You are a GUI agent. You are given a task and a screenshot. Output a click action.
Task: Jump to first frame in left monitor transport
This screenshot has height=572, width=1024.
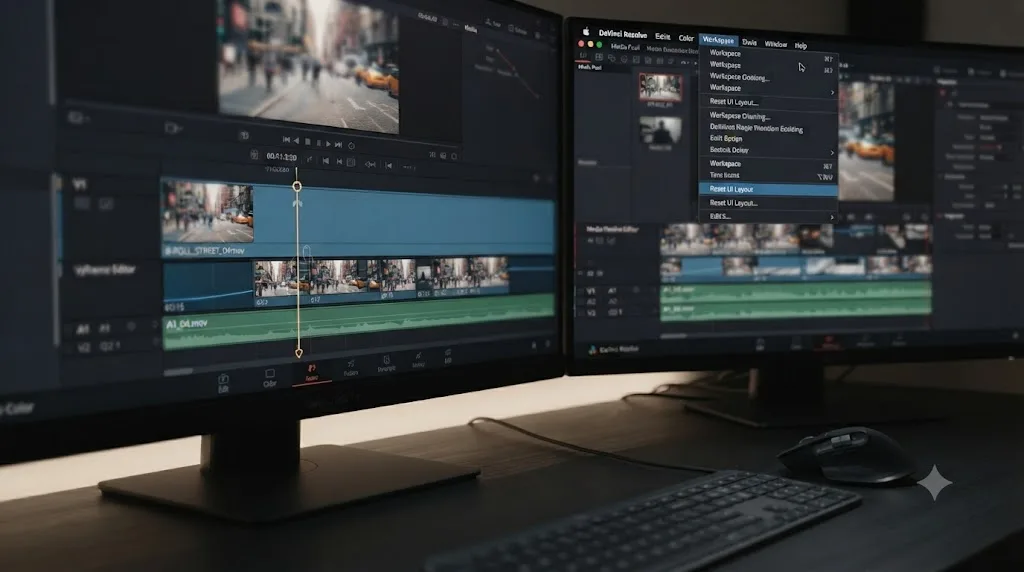click(286, 140)
